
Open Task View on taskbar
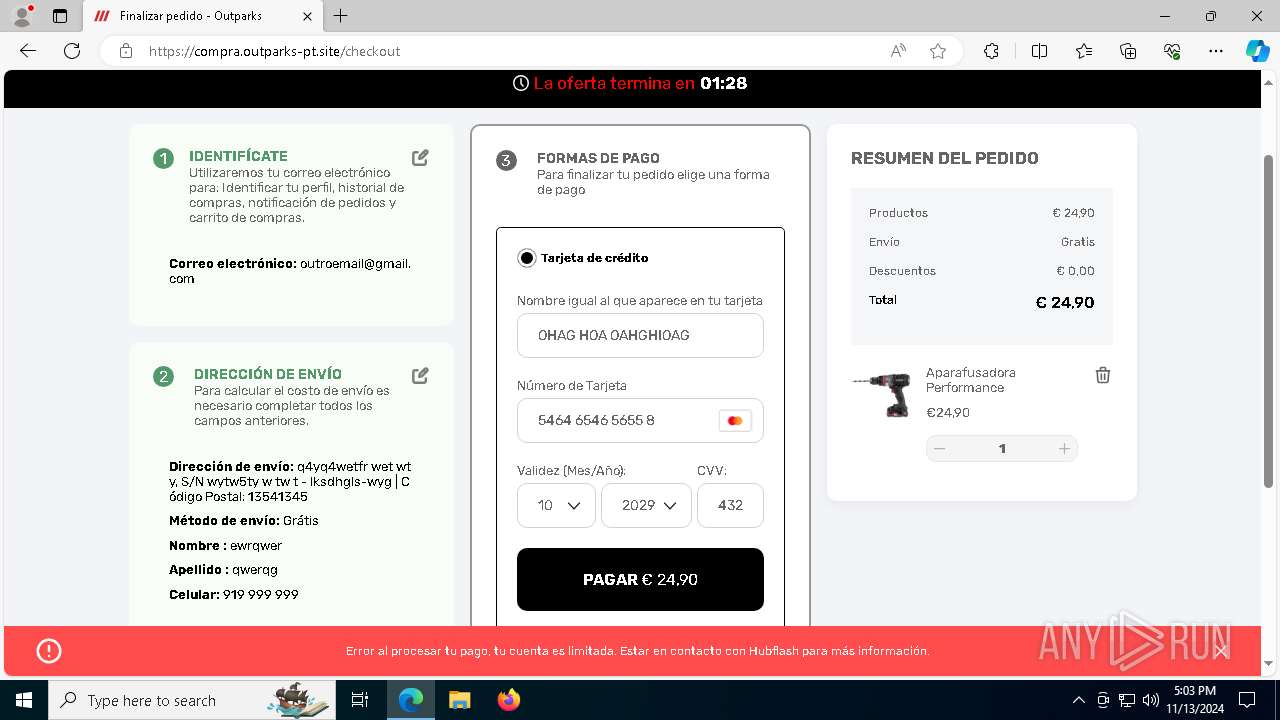point(360,700)
